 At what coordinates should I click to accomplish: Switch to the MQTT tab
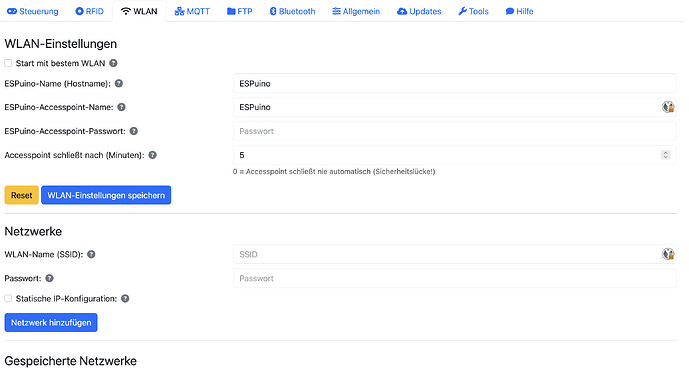point(192,11)
